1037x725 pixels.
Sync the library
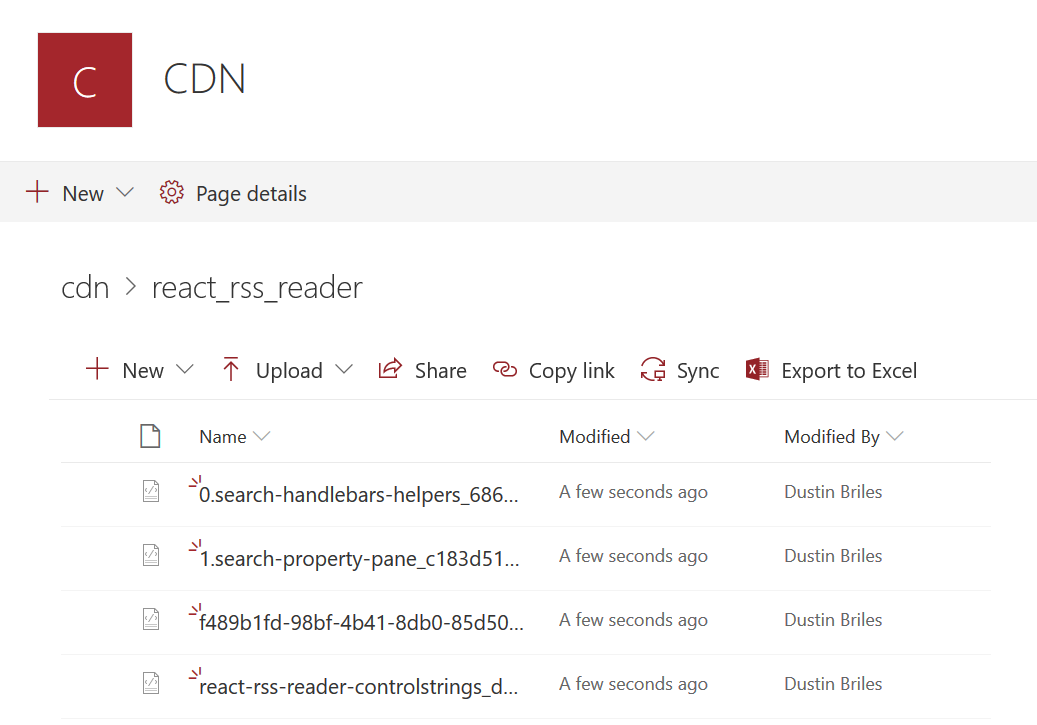tap(698, 371)
